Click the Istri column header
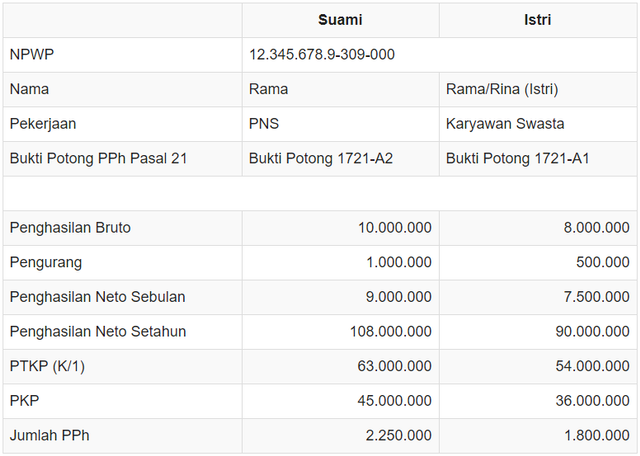The height and width of the screenshot is (456, 640). [537, 20]
